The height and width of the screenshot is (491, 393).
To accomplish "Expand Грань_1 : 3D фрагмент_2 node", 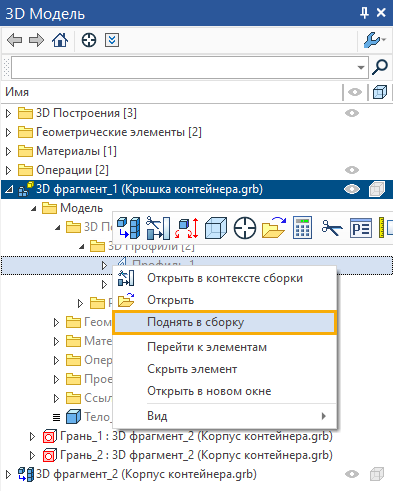I will 32,436.
